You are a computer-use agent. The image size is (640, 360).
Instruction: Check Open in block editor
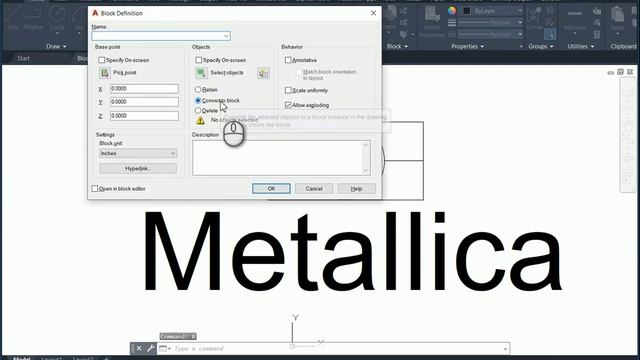pos(95,189)
